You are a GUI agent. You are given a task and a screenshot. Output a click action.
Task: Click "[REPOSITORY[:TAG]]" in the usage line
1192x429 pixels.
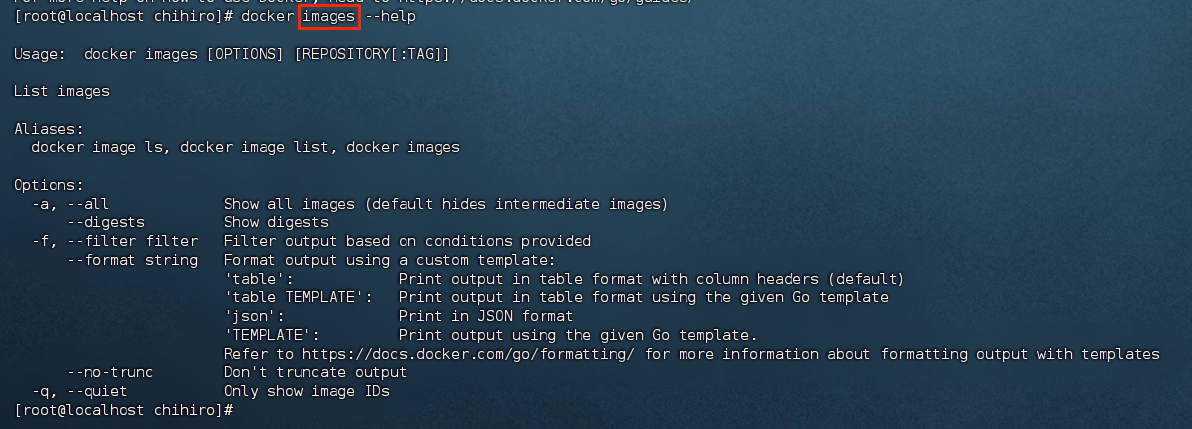coord(372,54)
